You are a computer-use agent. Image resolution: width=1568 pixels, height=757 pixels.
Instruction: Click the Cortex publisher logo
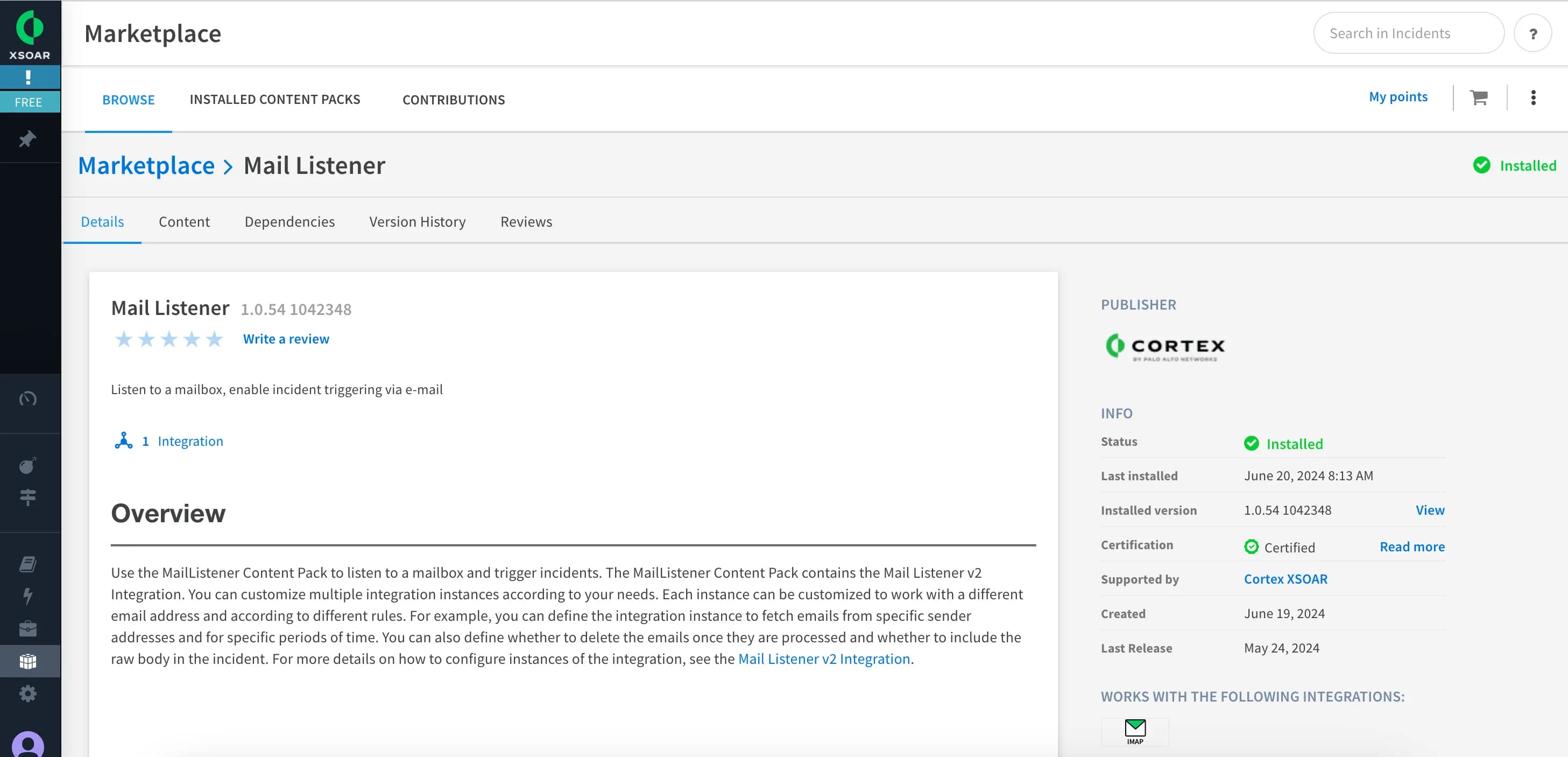[x=1164, y=347]
